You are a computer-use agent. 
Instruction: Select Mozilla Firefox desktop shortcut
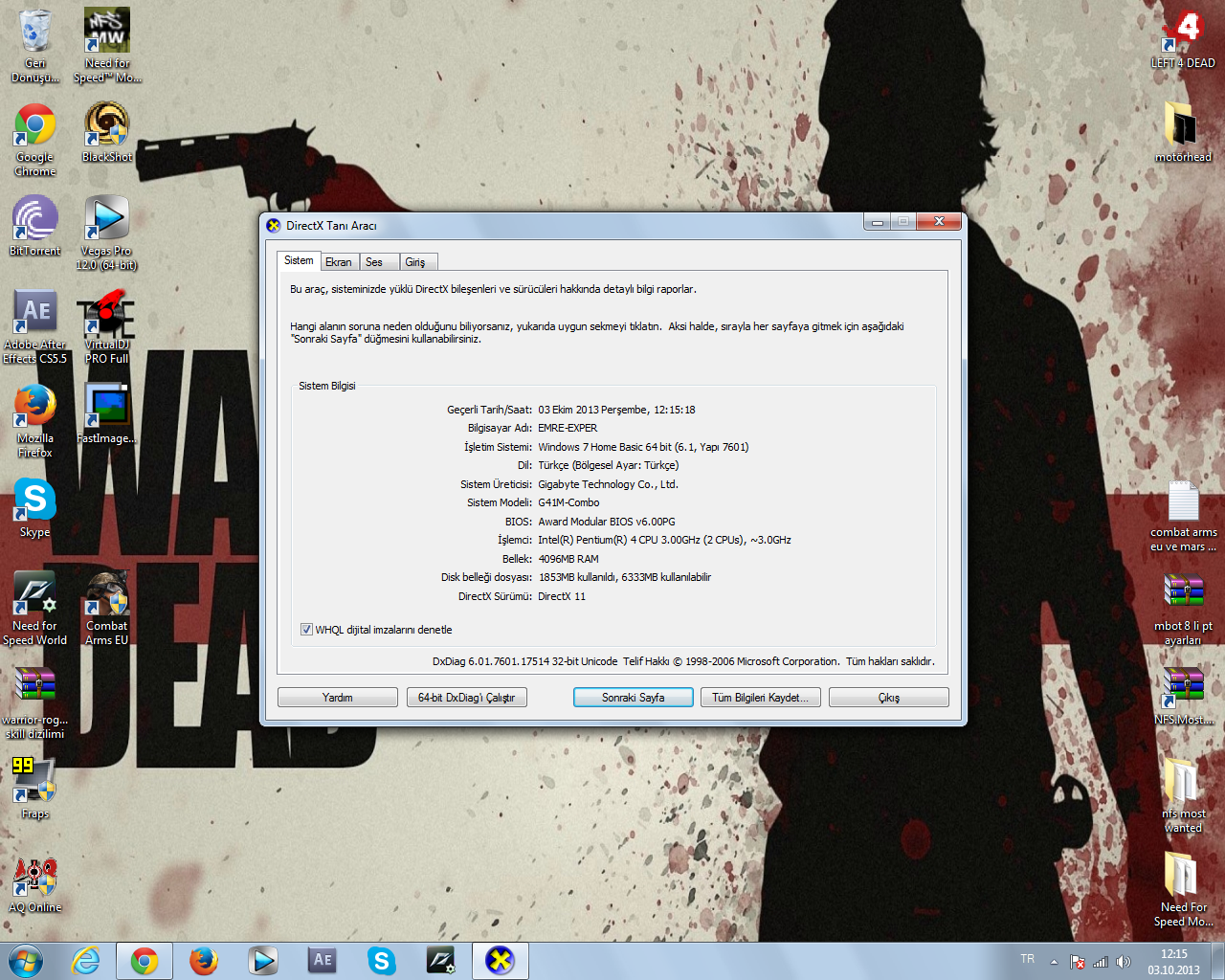(35, 421)
